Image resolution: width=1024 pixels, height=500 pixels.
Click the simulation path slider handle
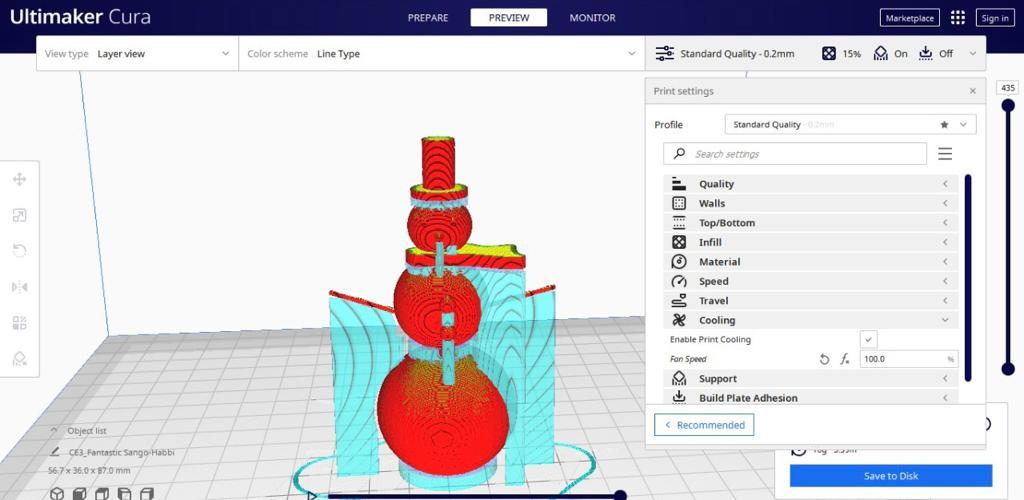click(620, 495)
